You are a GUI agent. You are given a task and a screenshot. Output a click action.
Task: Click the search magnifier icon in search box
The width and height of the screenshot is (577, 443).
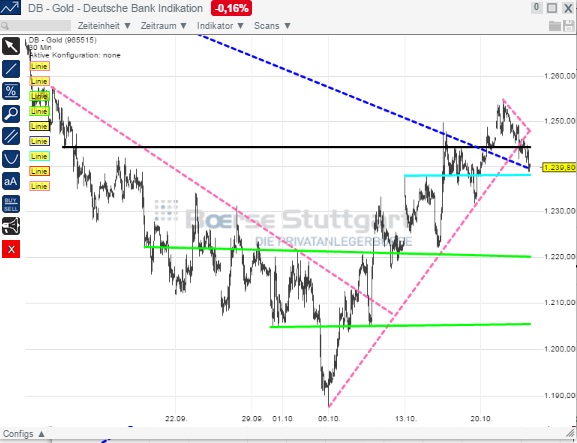click(5, 26)
